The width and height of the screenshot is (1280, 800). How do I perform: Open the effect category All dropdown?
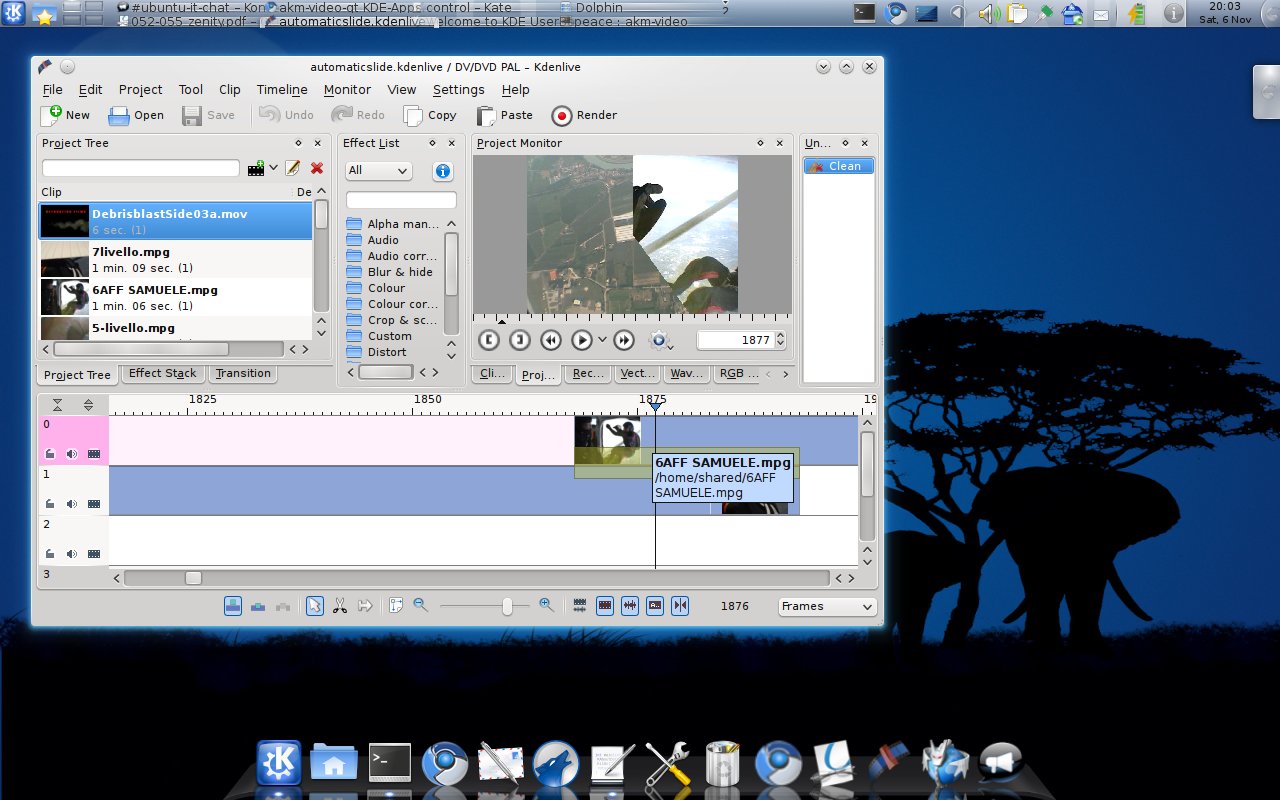tap(378, 171)
